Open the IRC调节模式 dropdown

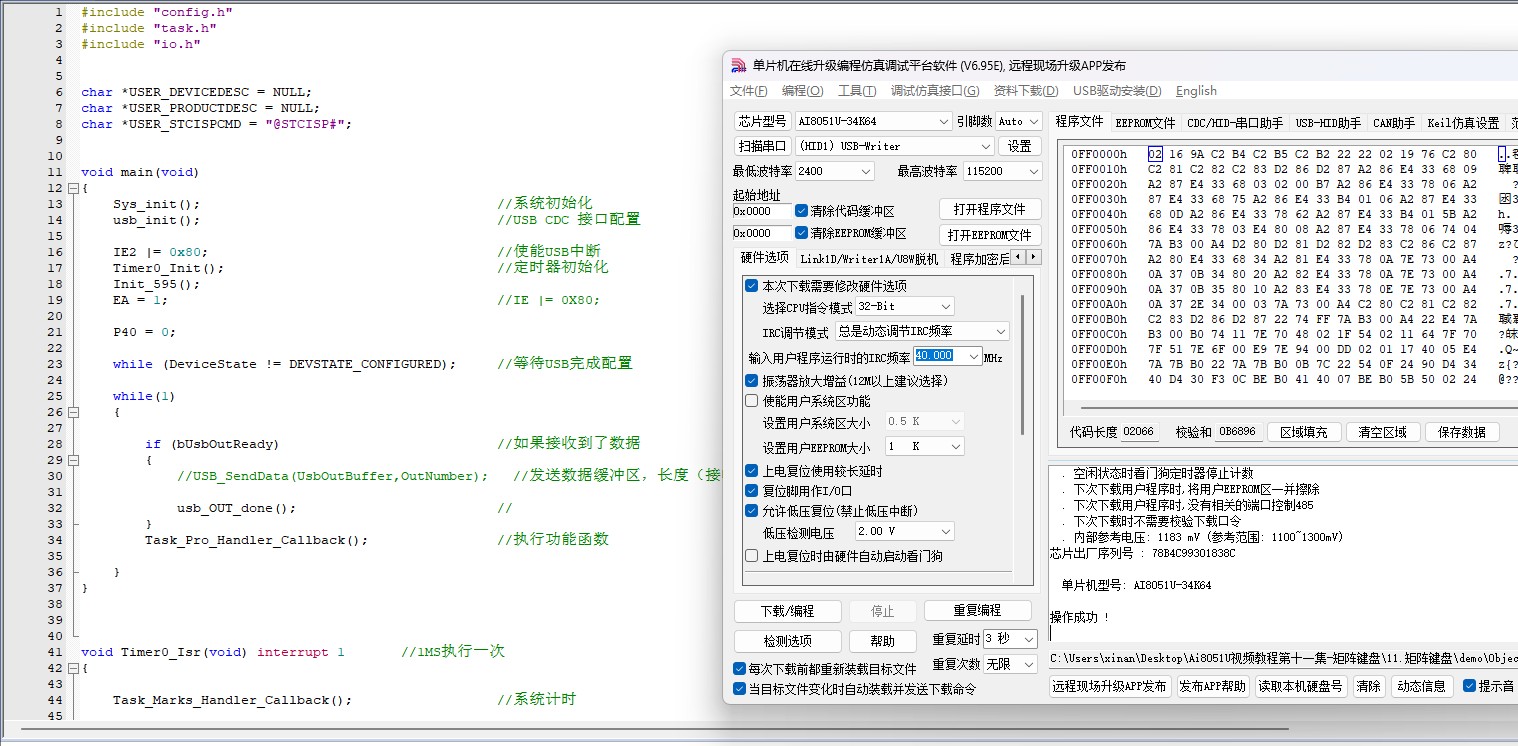[x=922, y=331]
